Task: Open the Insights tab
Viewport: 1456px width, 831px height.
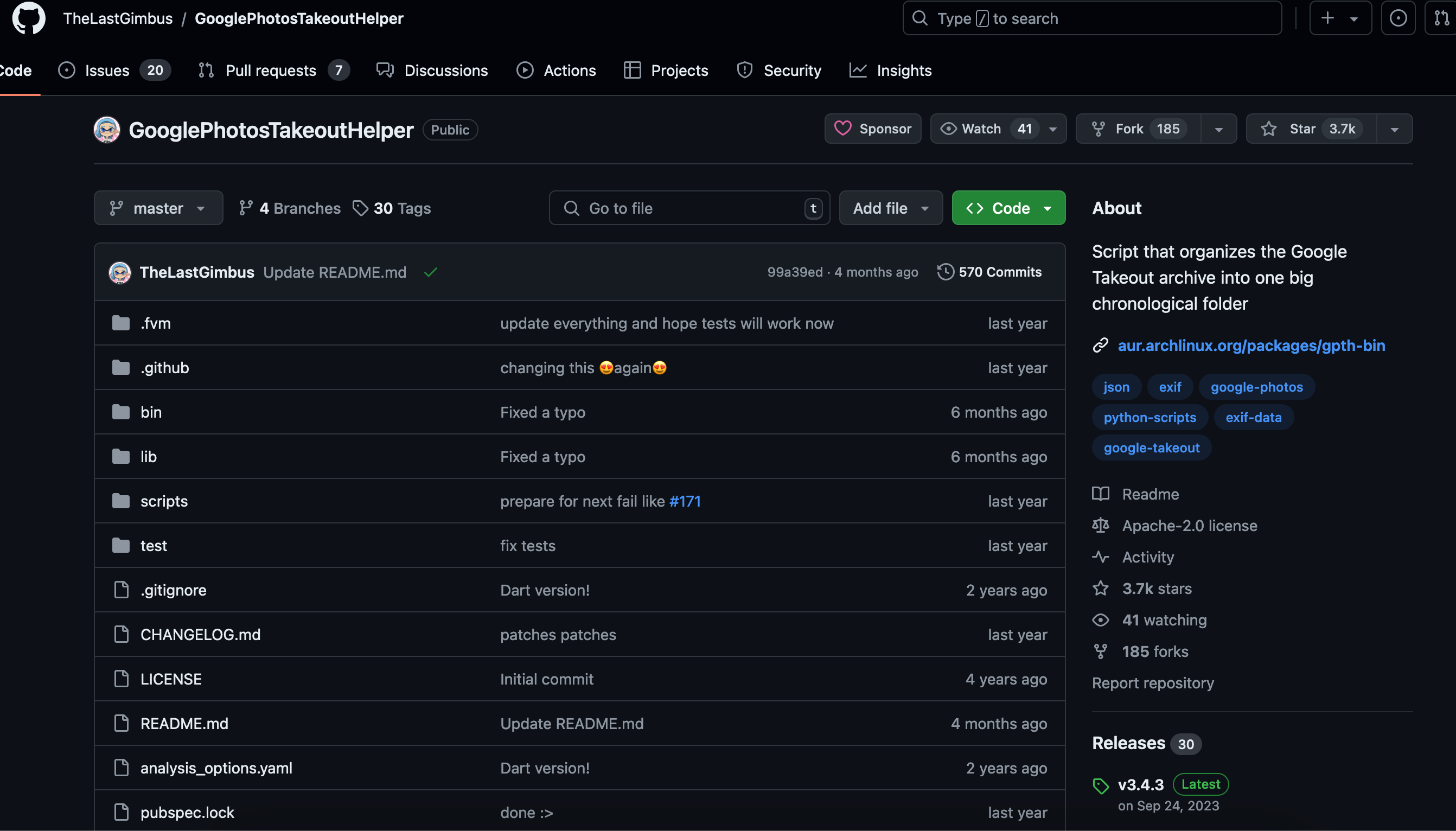Action: point(890,70)
